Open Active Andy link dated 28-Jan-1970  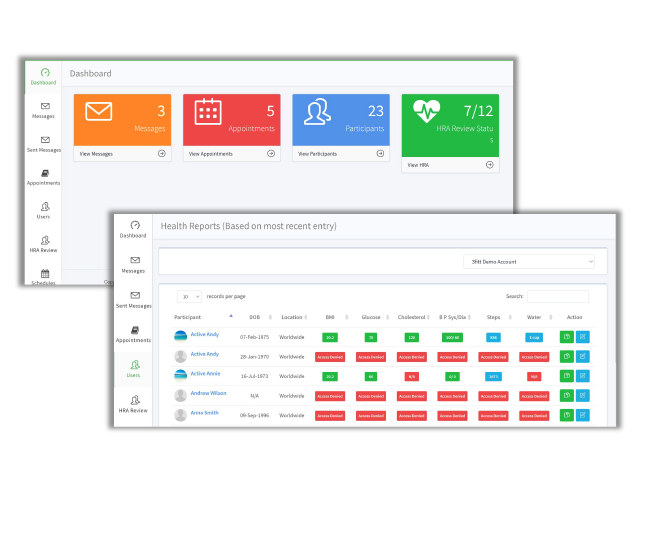click(204, 354)
